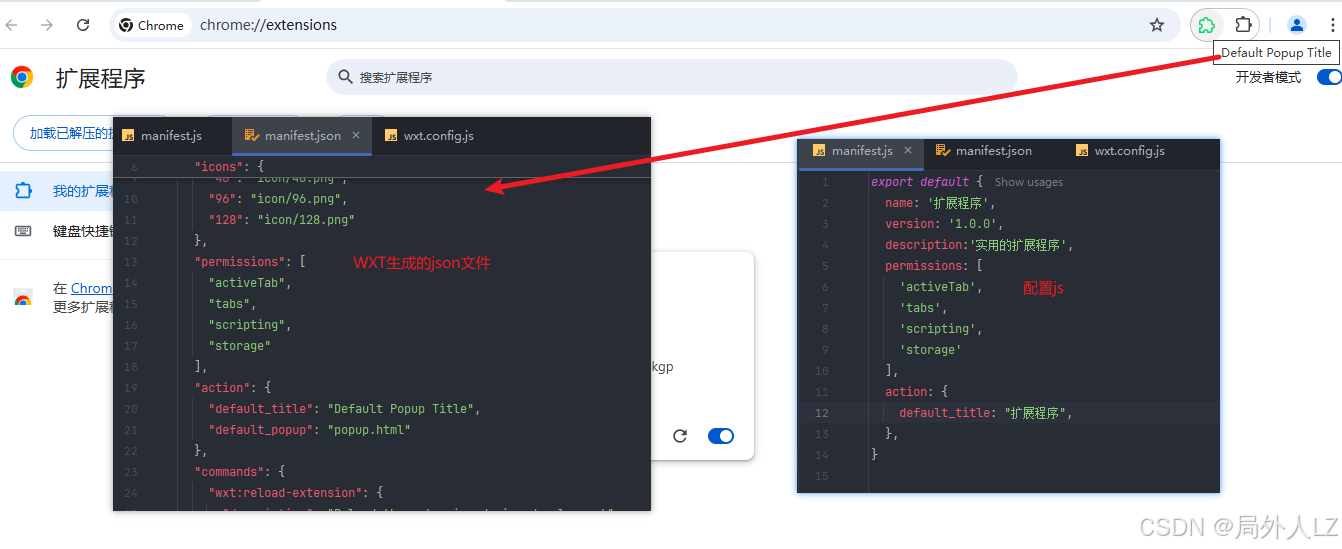Close the manifest.json tab in the JSON editor
Viewport: 1342px width, 549px height.
coord(356,136)
